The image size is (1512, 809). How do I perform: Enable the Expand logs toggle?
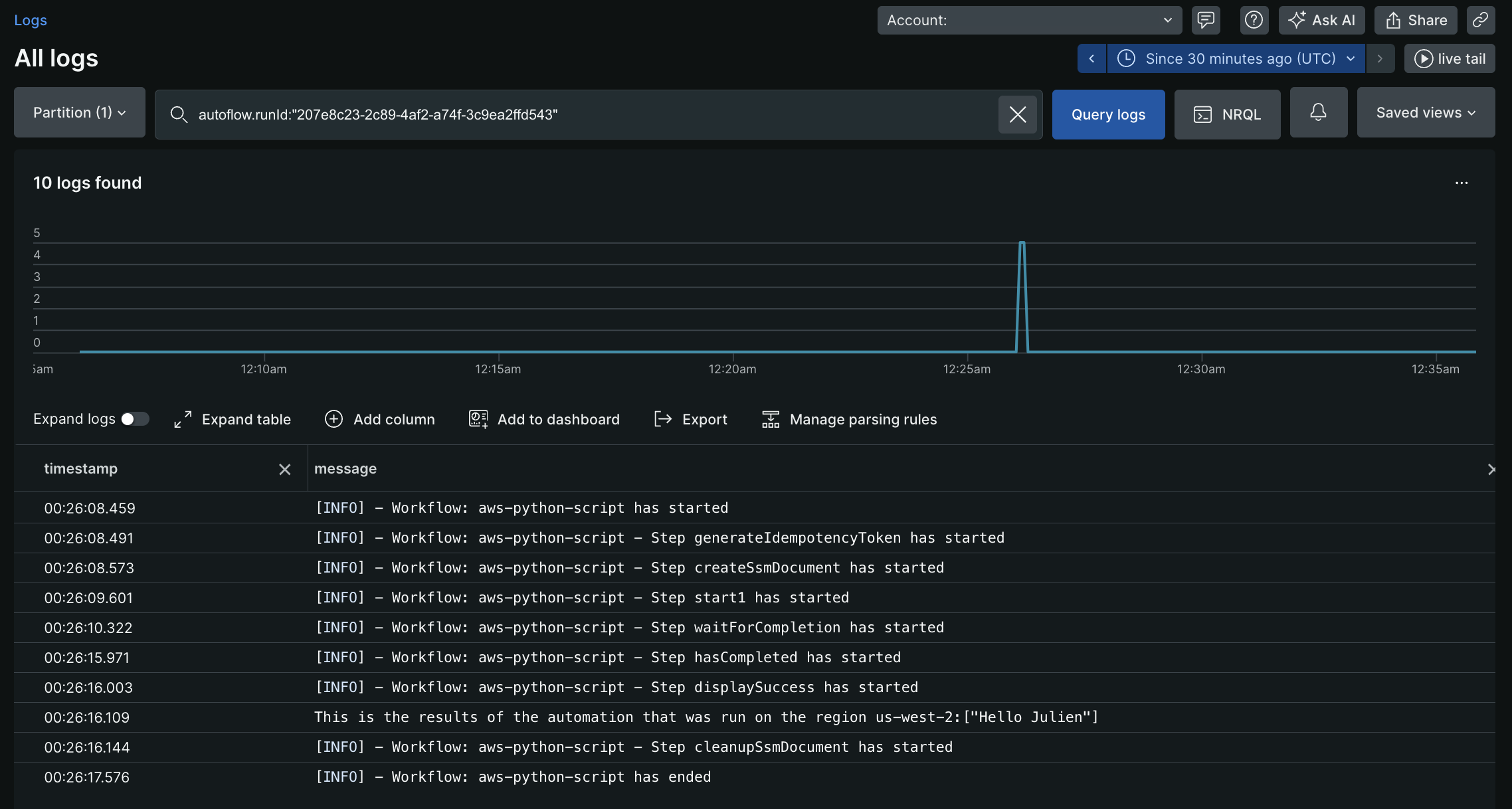tap(134, 419)
